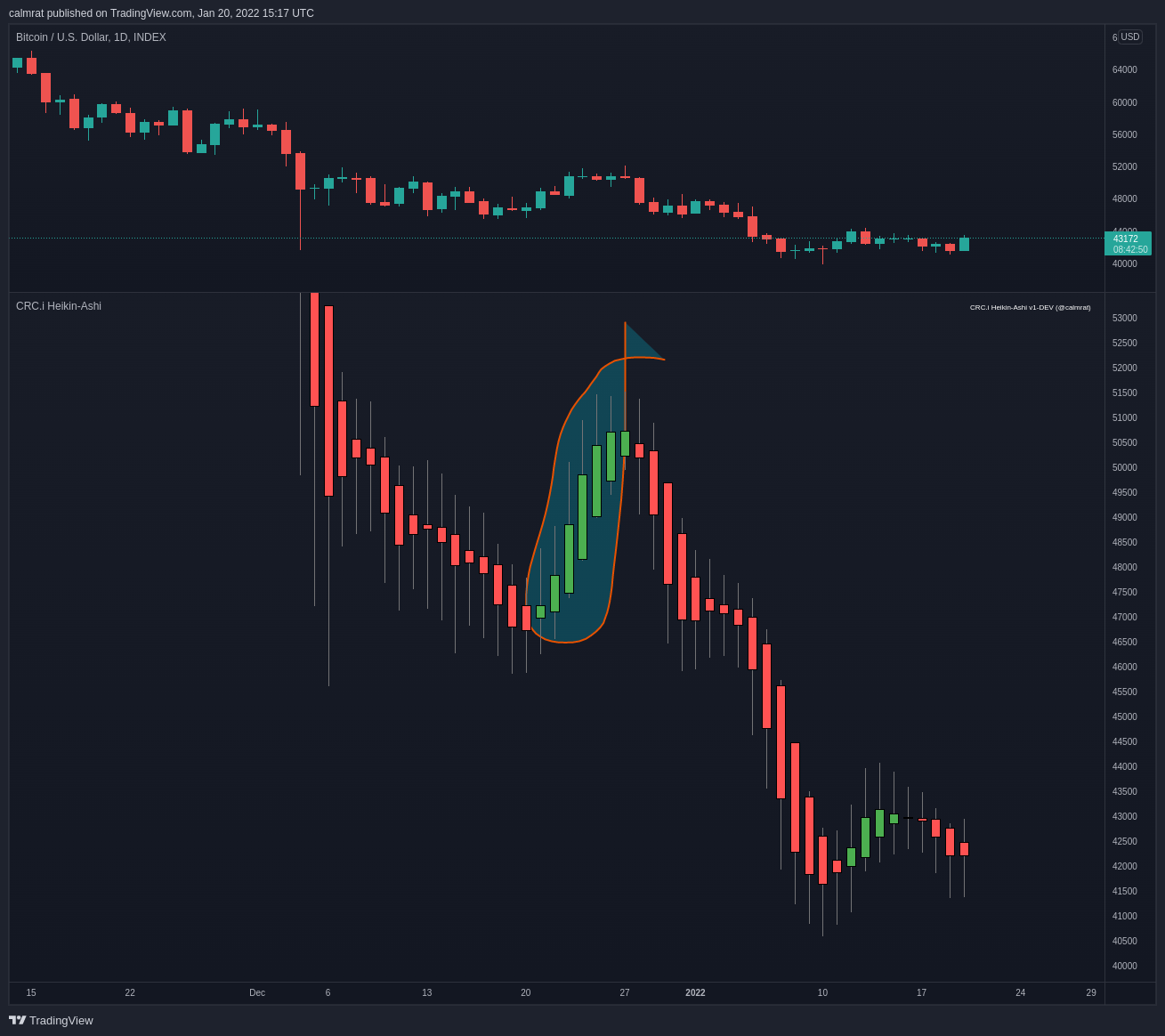The width and height of the screenshot is (1165, 1036).
Task: Click the 41500 price axis label
Action: (1125, 891)
